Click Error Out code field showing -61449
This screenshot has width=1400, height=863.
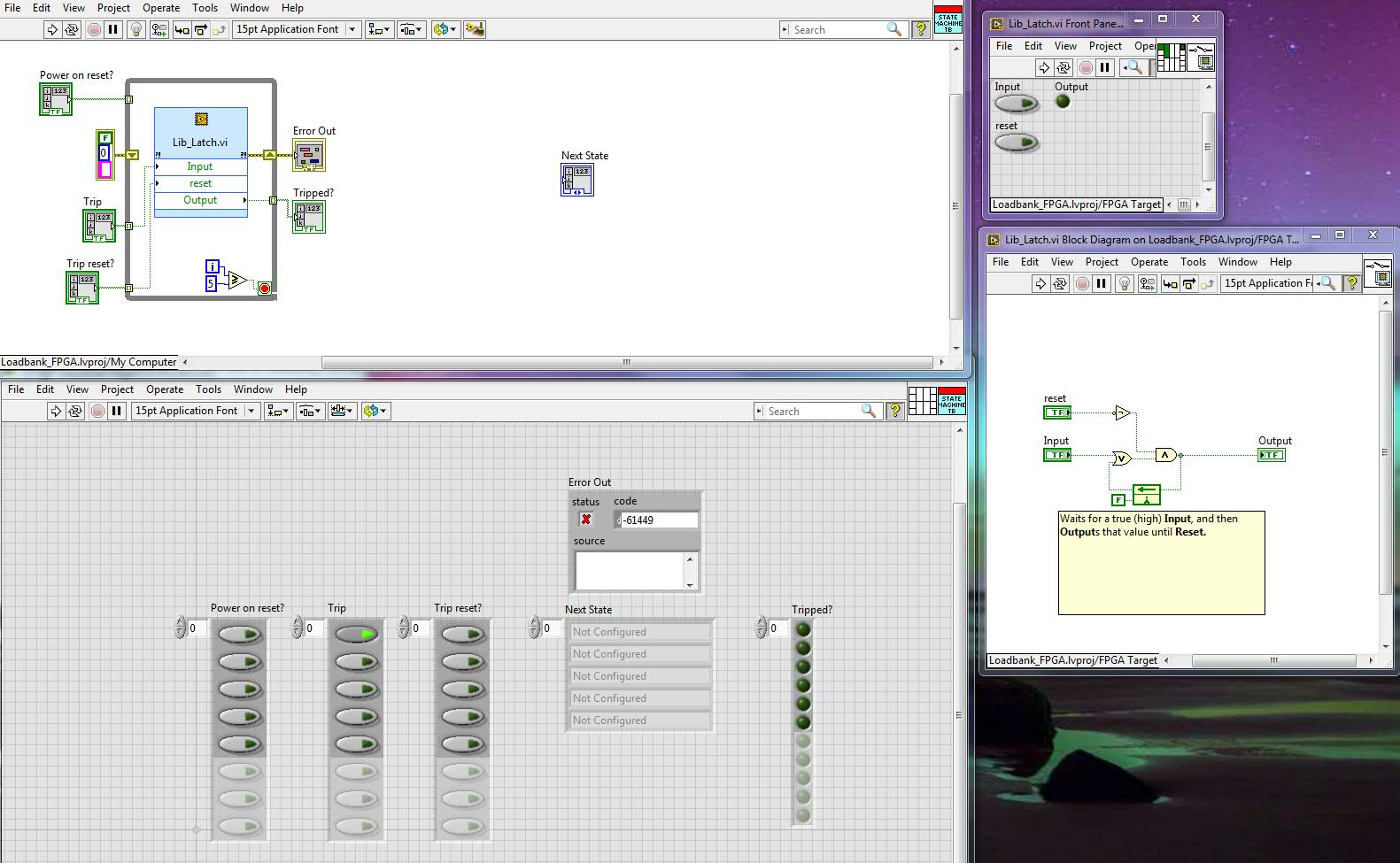660,520
